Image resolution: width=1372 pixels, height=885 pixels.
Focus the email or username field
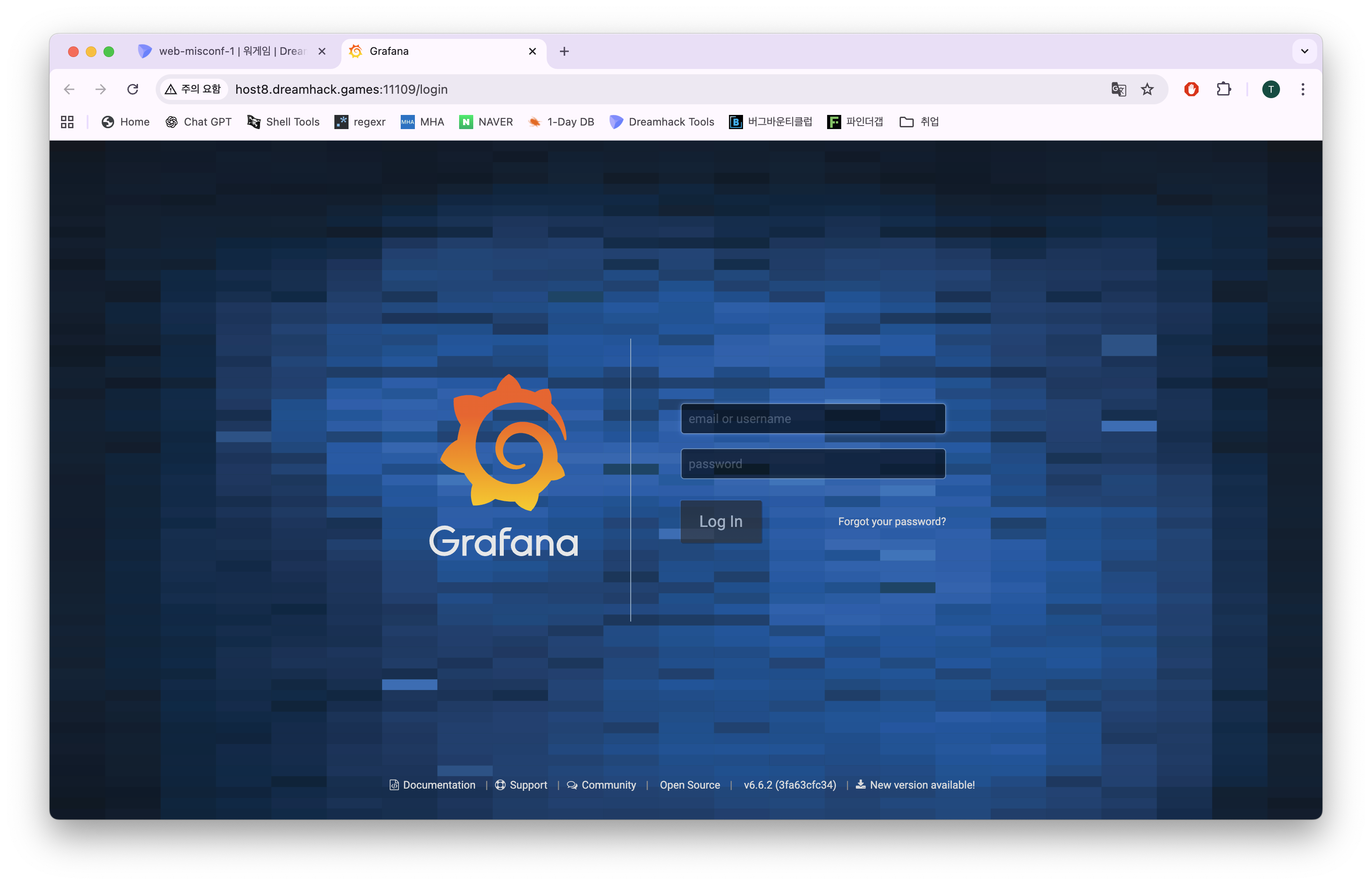pyautogui.click(x=812, y=418)
